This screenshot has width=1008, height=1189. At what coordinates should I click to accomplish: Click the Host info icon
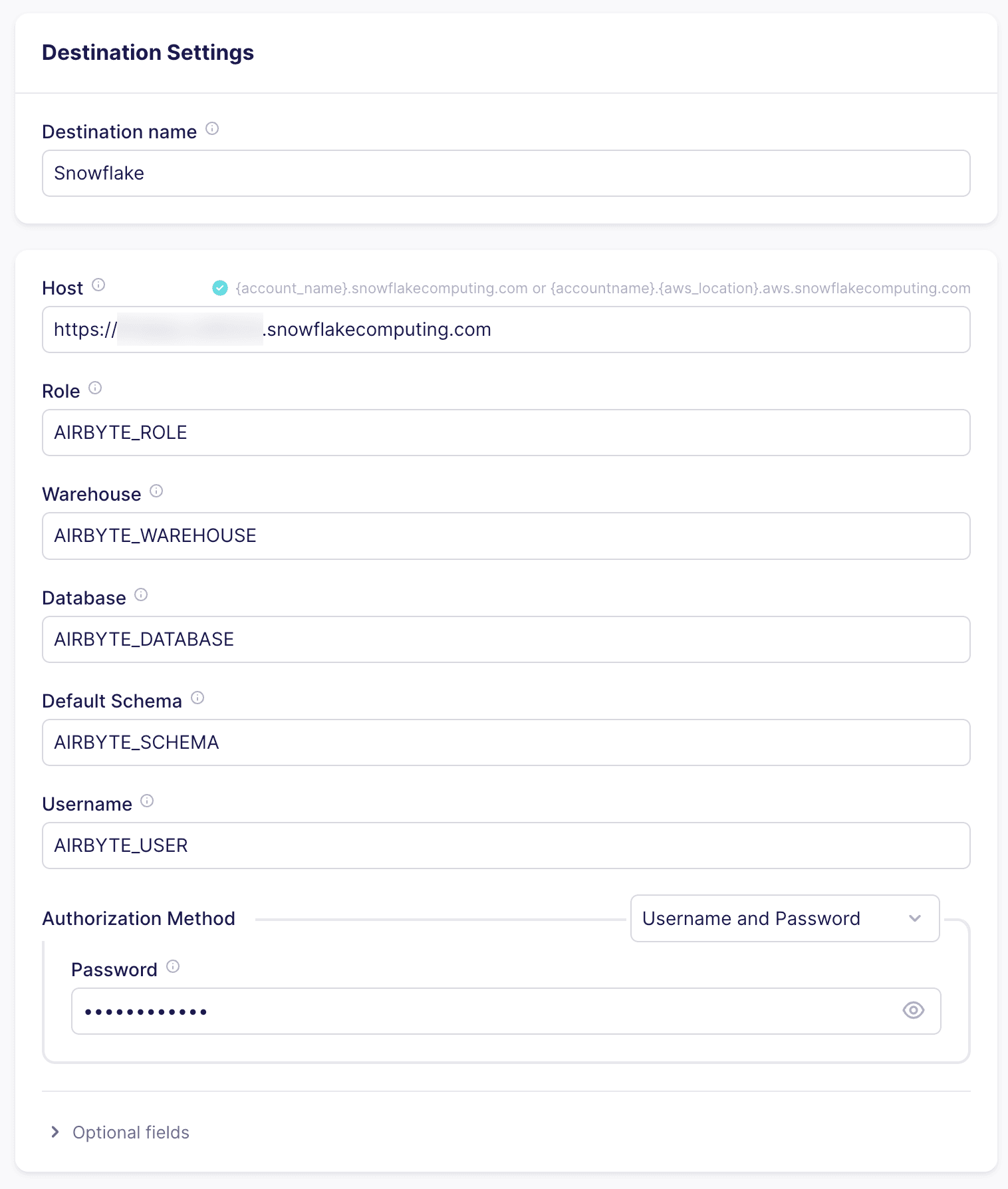pos(98,286)
